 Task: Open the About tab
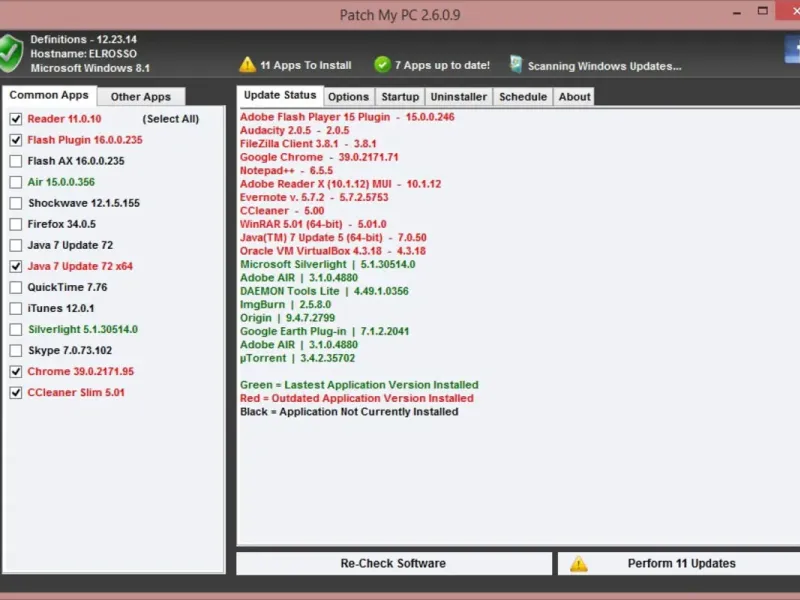coord(574,97)
